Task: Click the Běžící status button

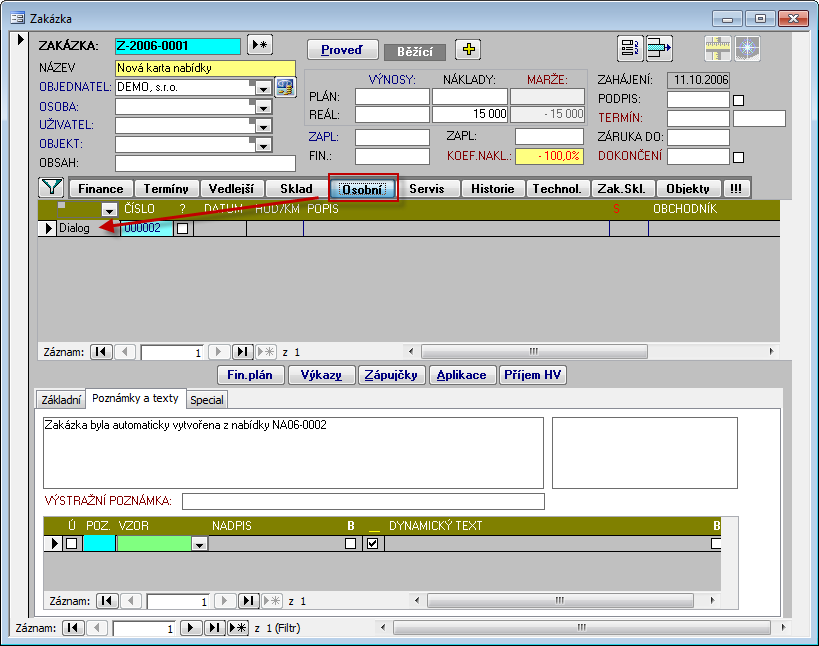Action: pyautogui.click(x=415, y=52)
